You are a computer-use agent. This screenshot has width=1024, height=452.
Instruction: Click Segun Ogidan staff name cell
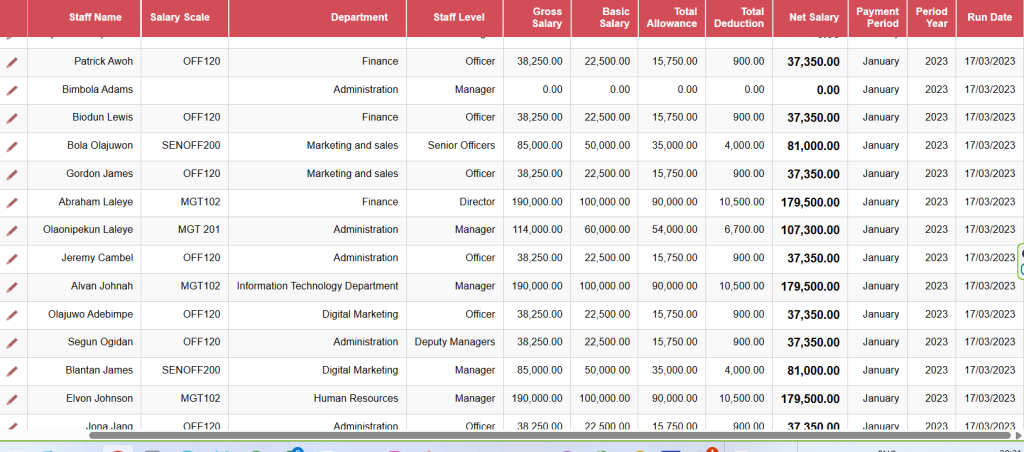click(x=103, y=342)
